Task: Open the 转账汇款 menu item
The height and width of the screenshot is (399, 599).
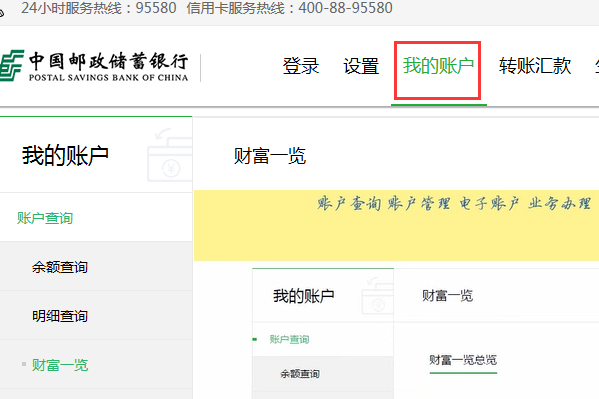Action: (x=535, y=66)
